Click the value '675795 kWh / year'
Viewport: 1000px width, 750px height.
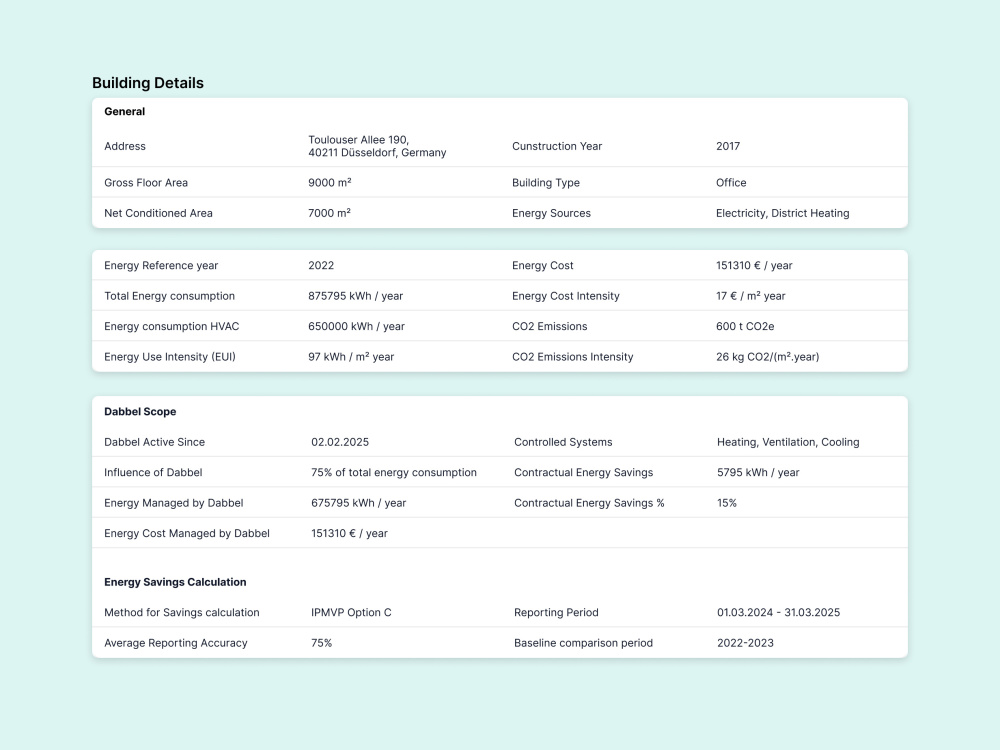[358, 503]
